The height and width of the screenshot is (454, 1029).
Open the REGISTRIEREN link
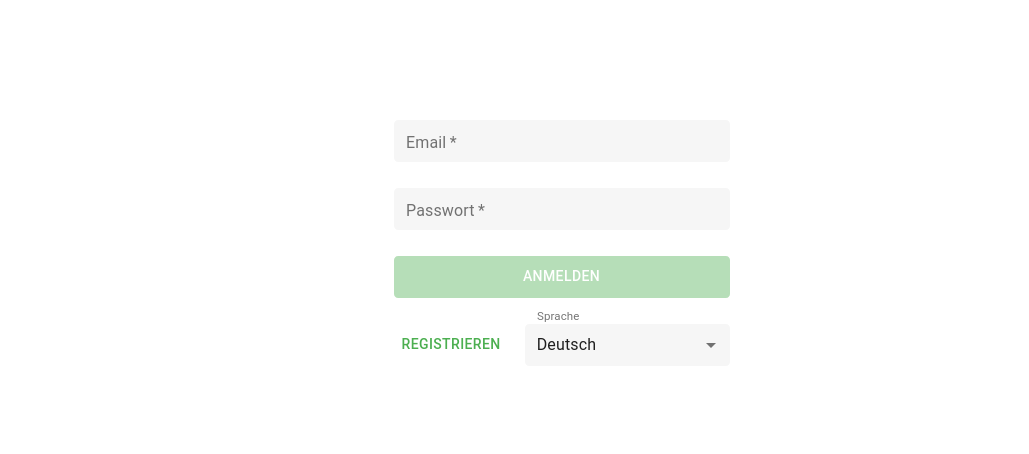(451, 344)
